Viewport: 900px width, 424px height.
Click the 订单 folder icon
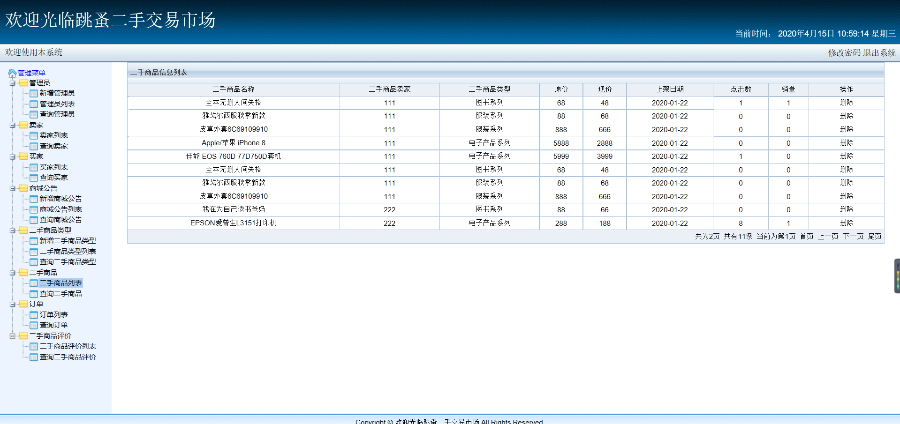(23, 304)
